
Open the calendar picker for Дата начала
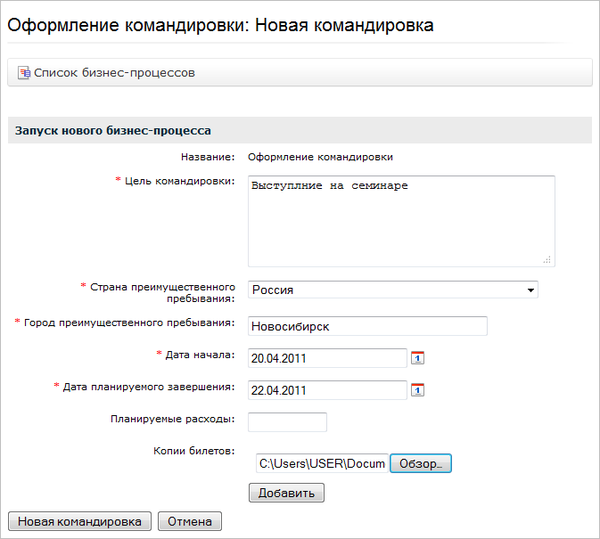coord(418,358)
